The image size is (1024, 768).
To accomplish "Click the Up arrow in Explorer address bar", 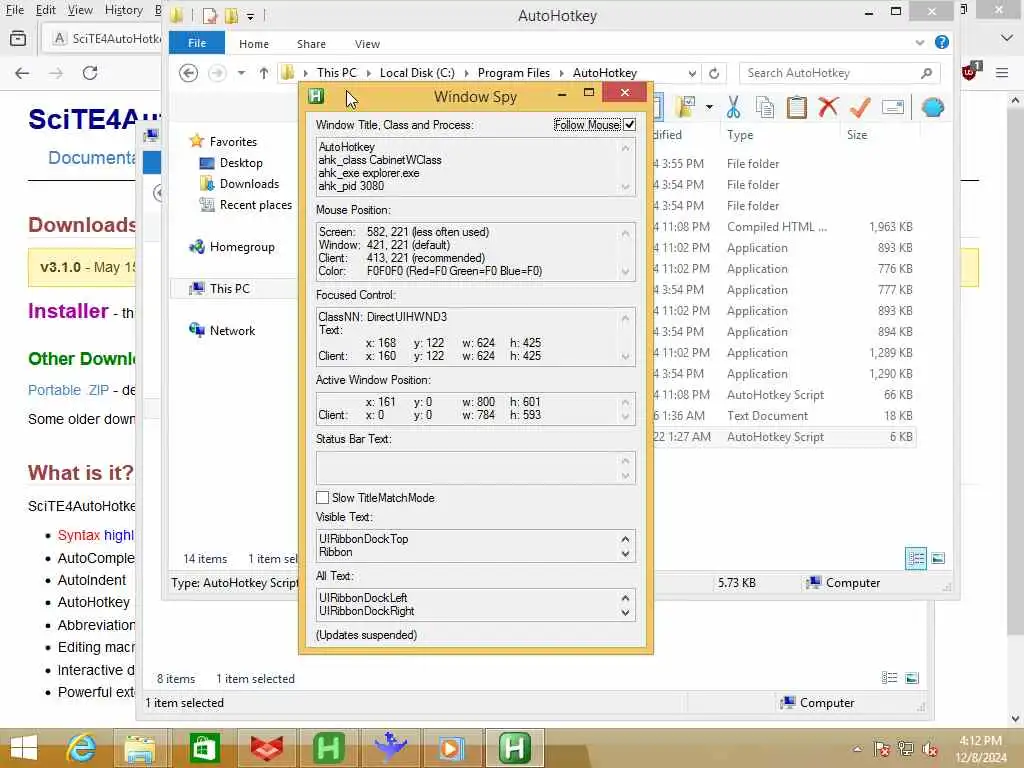I will coord(263,73).
